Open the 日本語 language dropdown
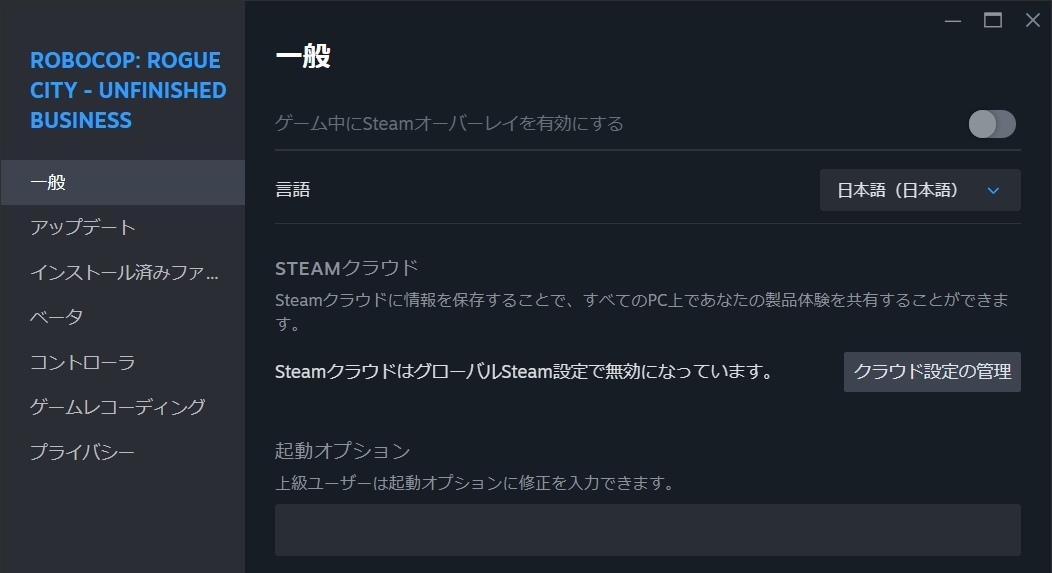 920,190
